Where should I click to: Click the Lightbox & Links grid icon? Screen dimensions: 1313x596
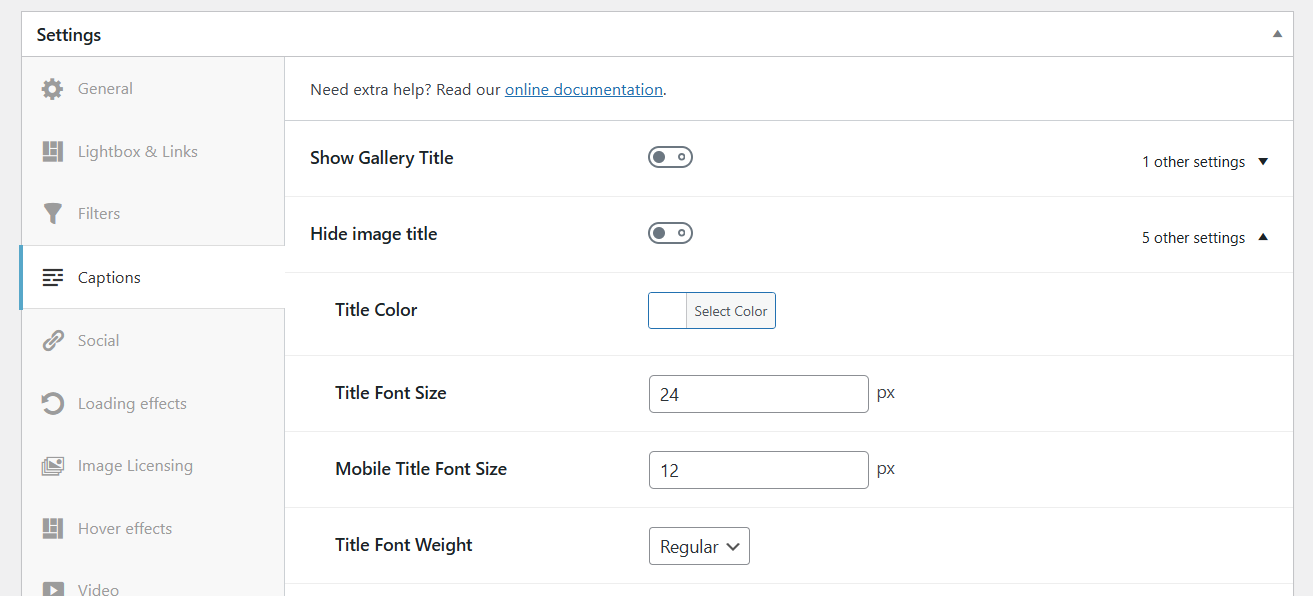click(52, 152)
